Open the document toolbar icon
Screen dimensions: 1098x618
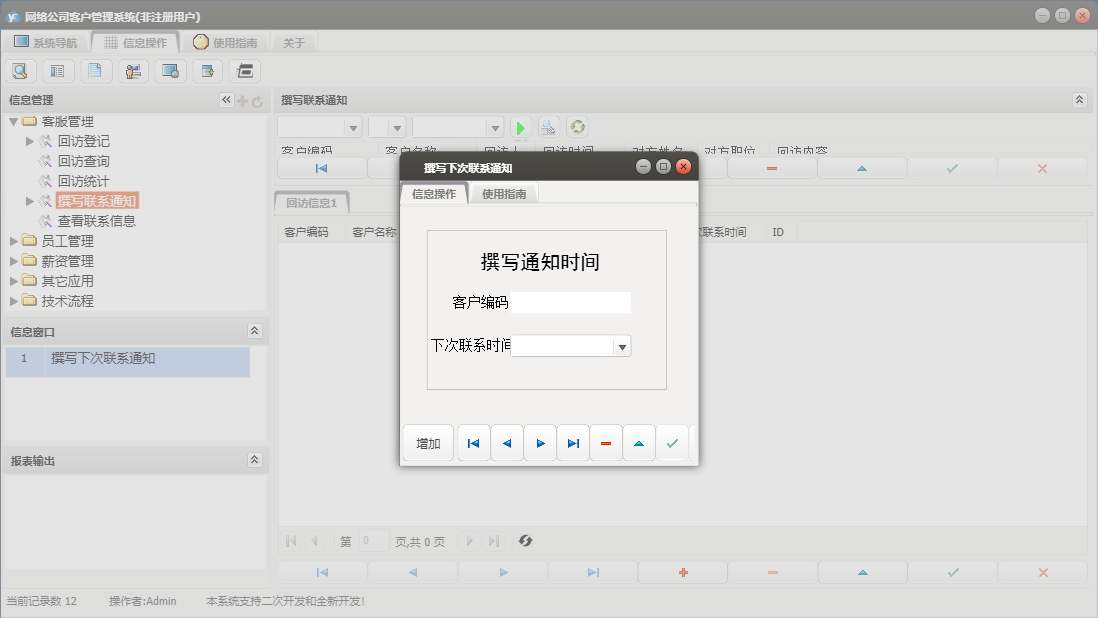click(x=96, y=70)
